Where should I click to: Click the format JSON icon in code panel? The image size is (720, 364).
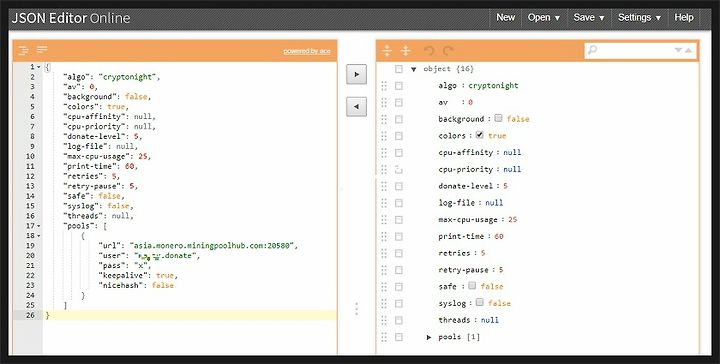[23, 50]
